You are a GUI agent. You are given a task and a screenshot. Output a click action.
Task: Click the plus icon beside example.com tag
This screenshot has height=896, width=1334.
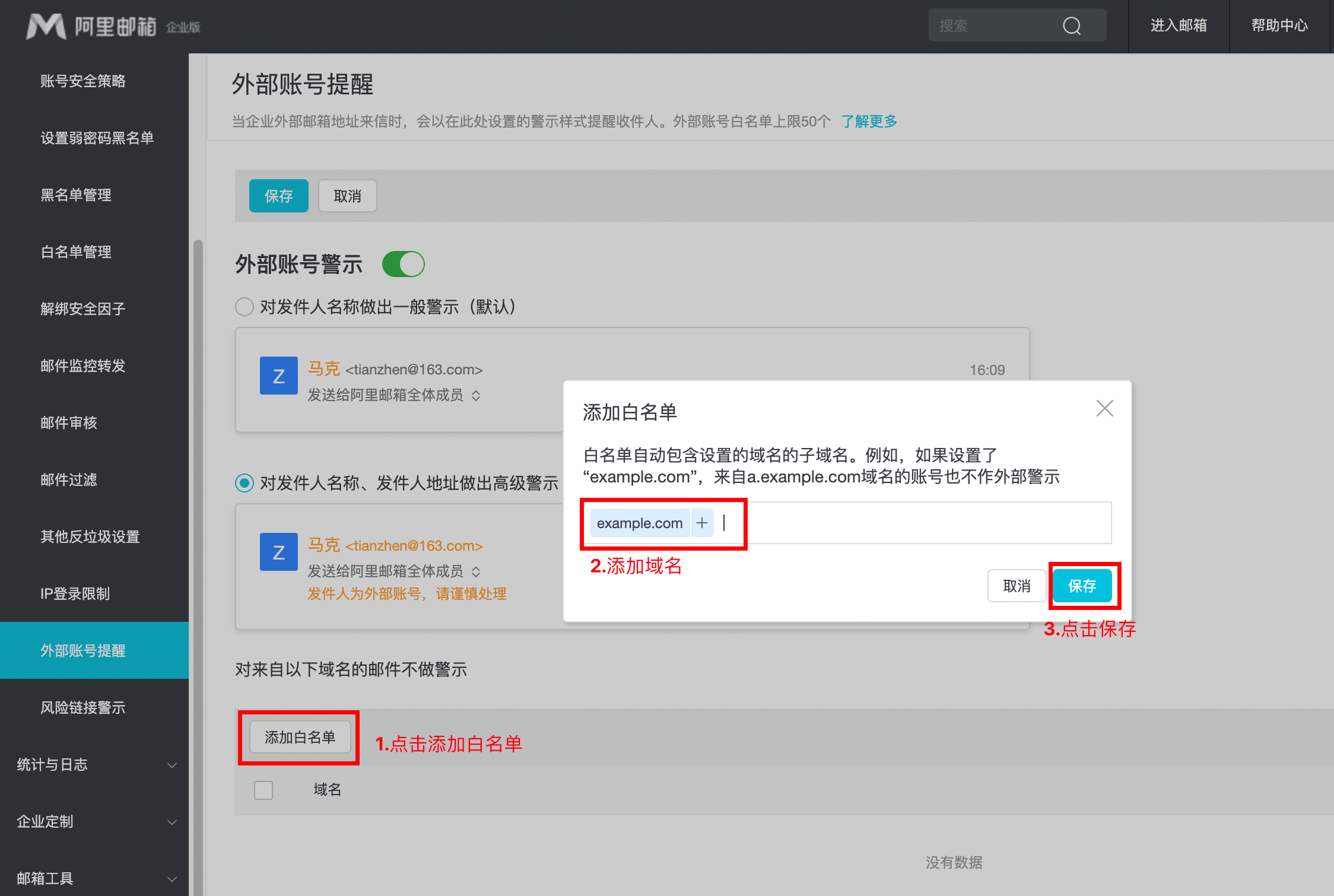click(702, 523)
